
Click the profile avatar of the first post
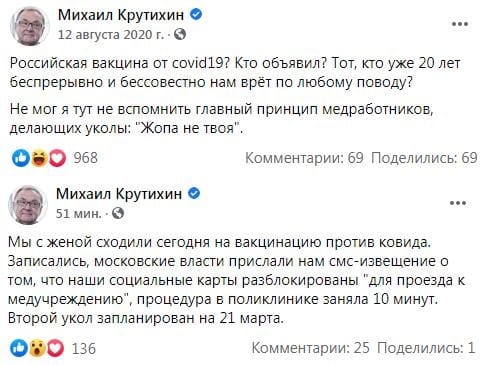[30, 26]
